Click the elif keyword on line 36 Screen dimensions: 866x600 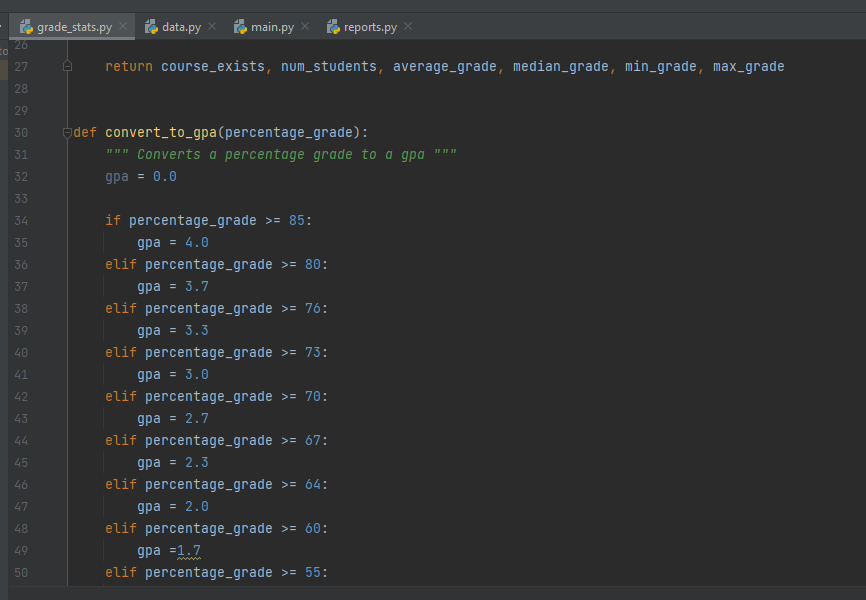[x=120, y=265]
